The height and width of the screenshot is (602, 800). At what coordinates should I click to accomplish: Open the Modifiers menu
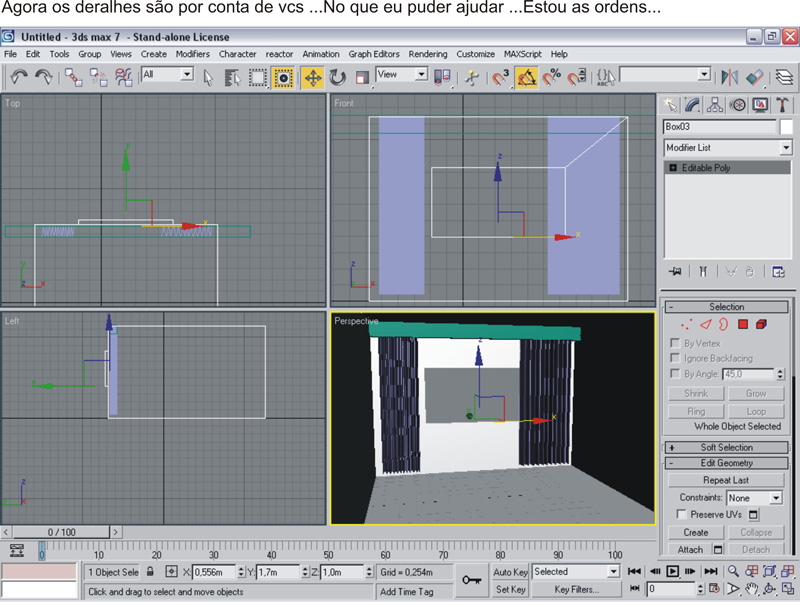192,54
